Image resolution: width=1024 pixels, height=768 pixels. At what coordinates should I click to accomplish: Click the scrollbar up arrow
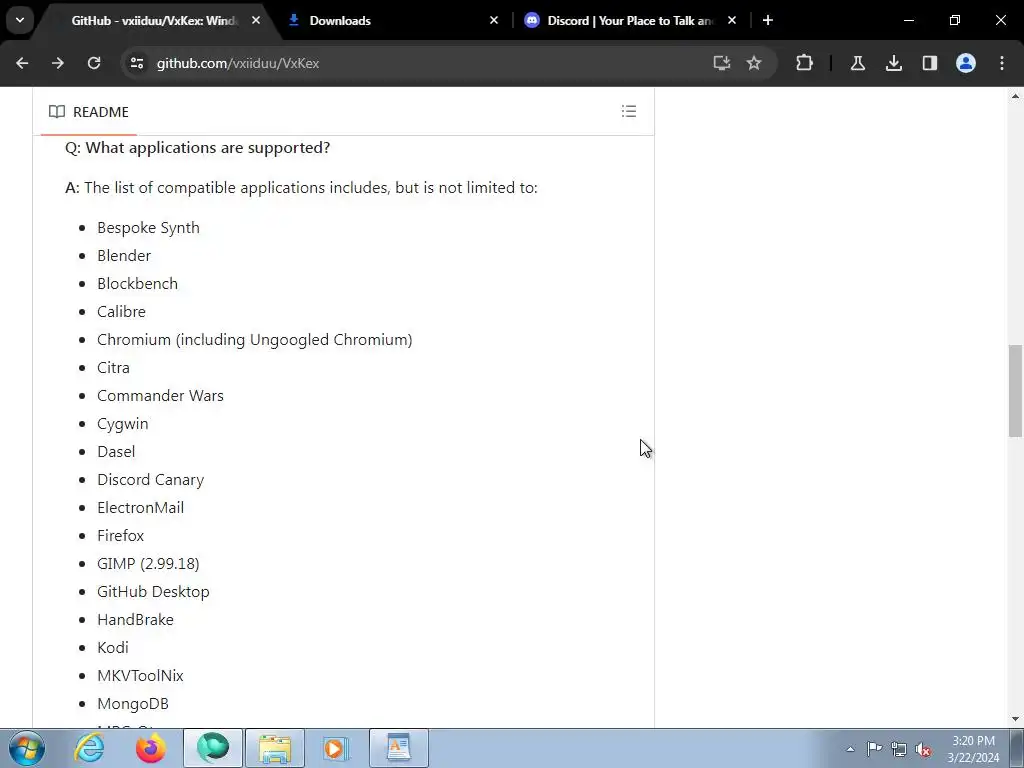pyautogui.click(x=1015, y=97)
